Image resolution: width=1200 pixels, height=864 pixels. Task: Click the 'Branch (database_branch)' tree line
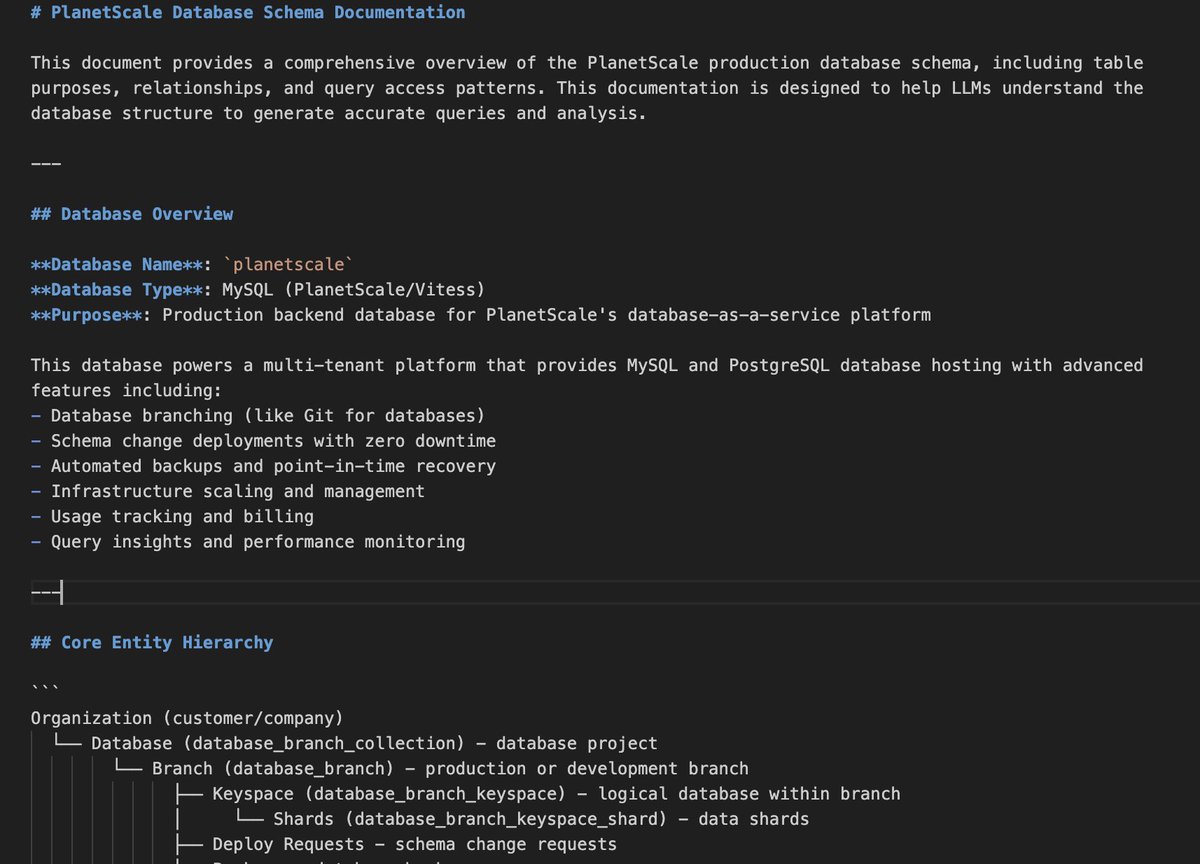pyautogui.click(x=430, y=769)
